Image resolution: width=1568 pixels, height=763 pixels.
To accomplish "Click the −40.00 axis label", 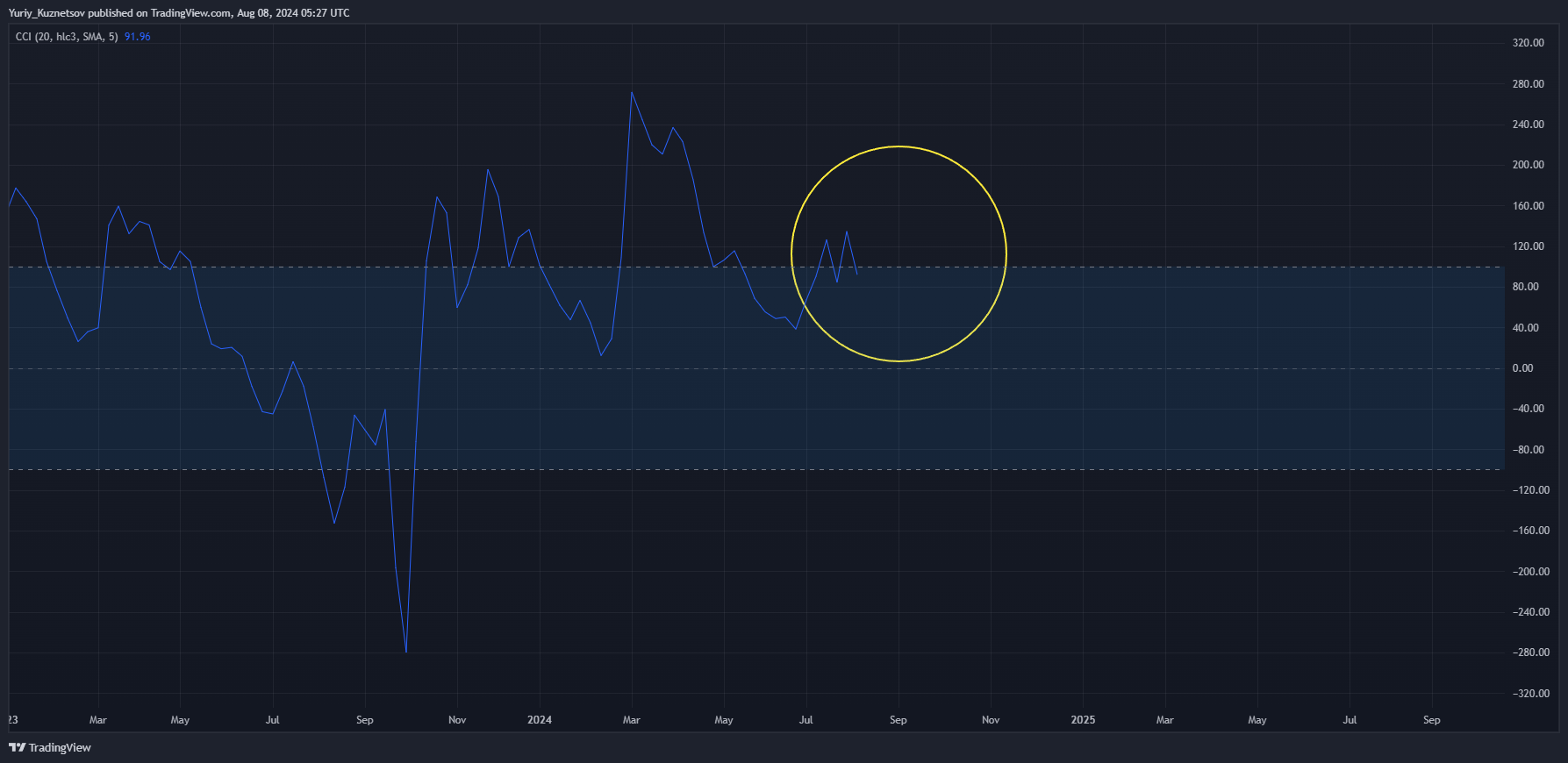I will (x=1528, y=409).
